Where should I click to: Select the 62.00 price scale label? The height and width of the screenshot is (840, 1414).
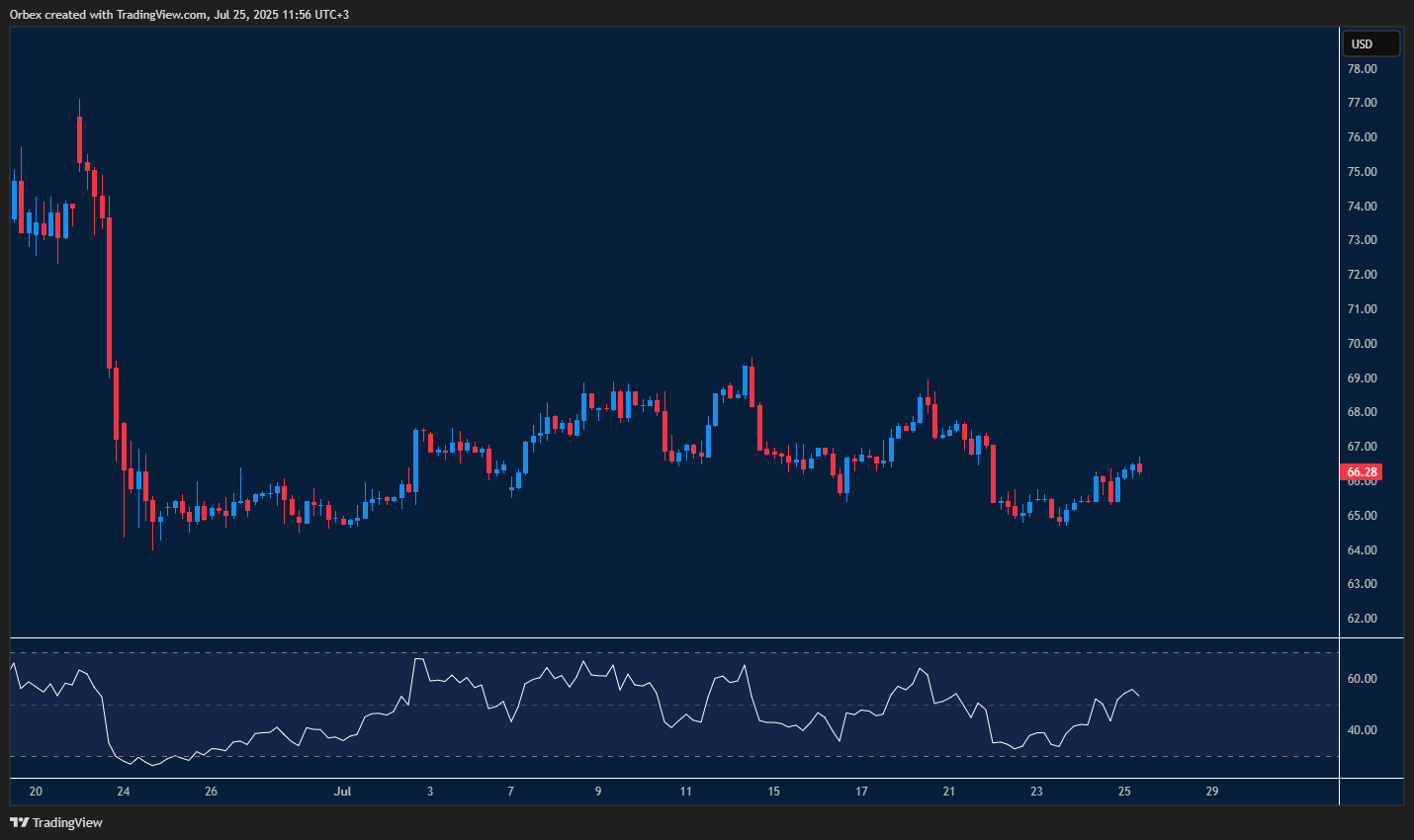point(1363,618)
